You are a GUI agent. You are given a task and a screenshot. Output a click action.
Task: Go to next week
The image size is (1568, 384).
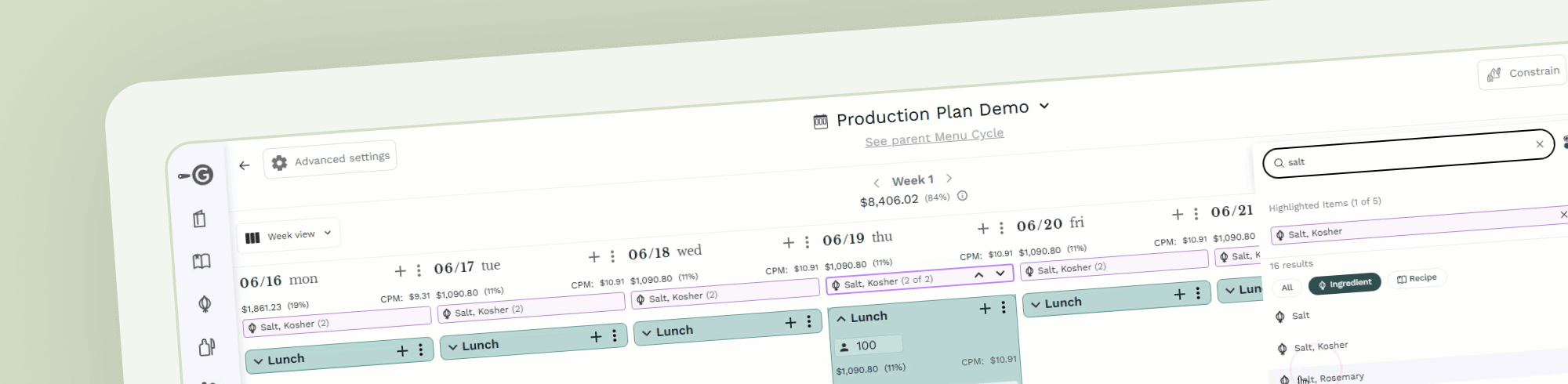click(x=949, y=178)
